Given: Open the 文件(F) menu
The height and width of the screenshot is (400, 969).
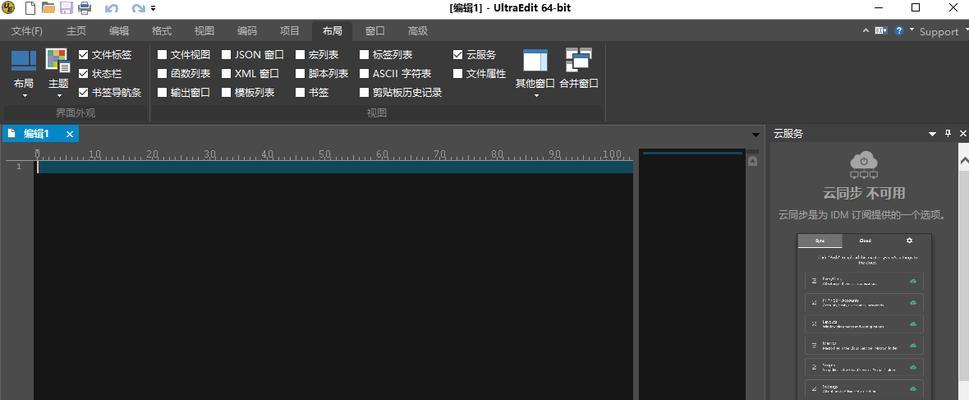Looking at the screenshot, I should pos(27,31).
